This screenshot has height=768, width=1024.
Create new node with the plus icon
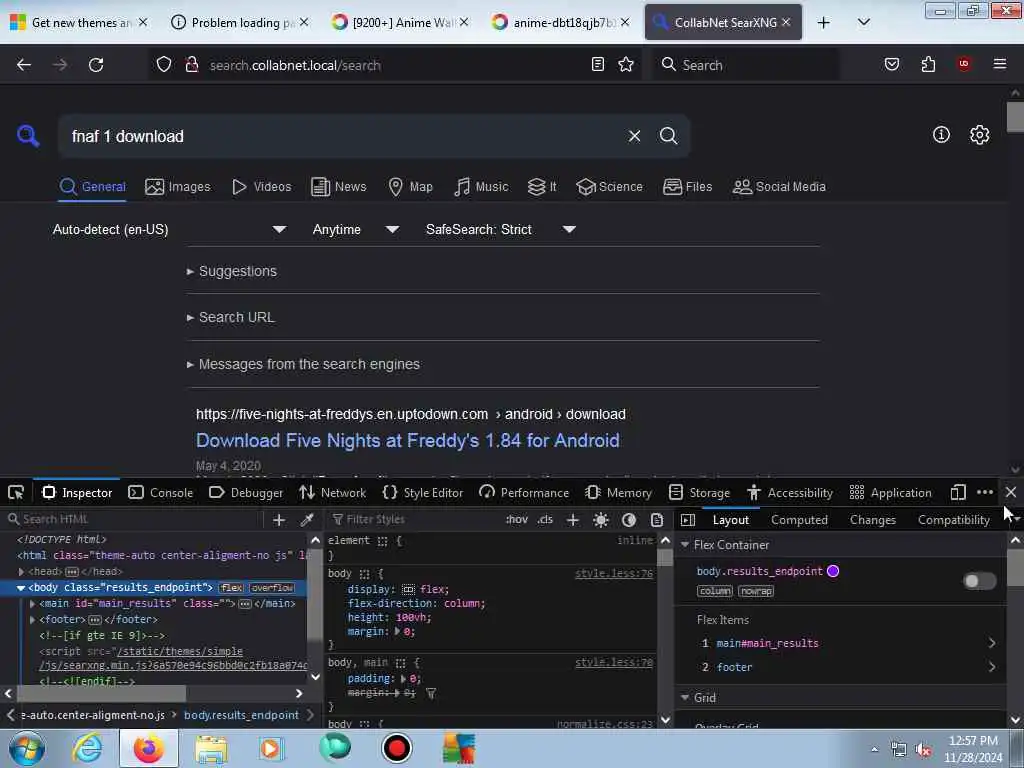[279, 519]
